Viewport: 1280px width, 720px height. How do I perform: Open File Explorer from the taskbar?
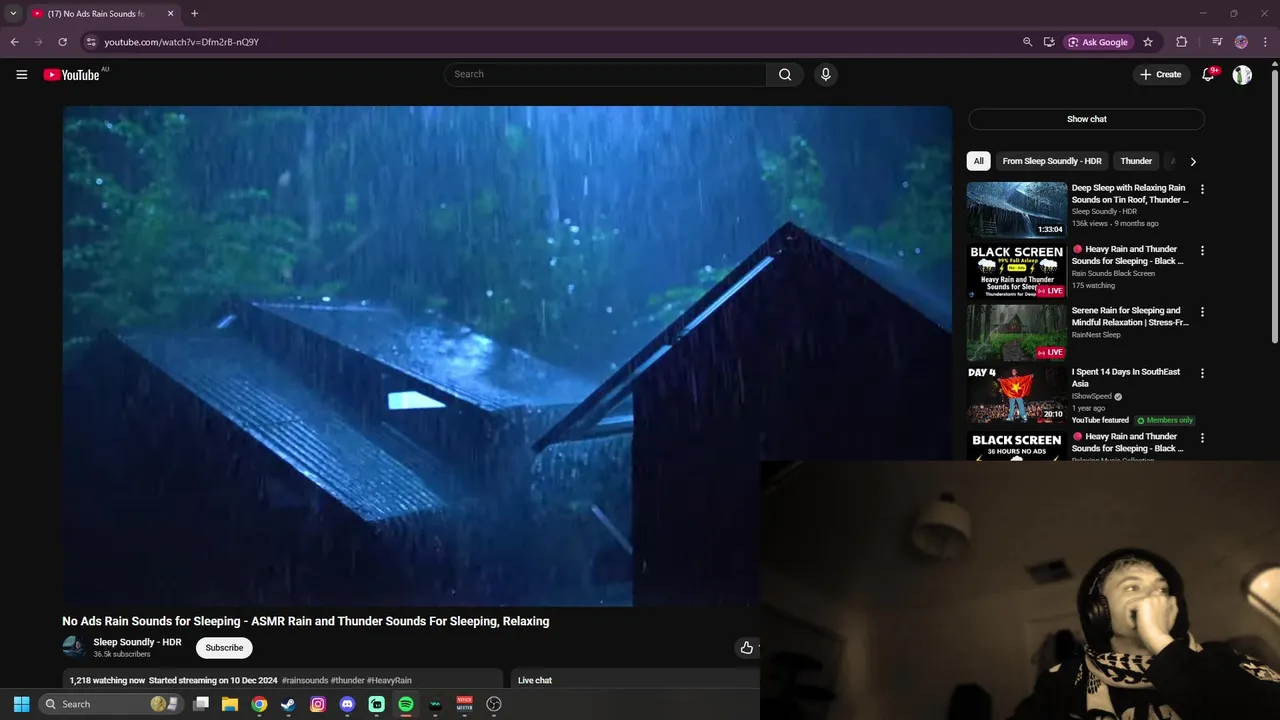(x=230, y=704)
